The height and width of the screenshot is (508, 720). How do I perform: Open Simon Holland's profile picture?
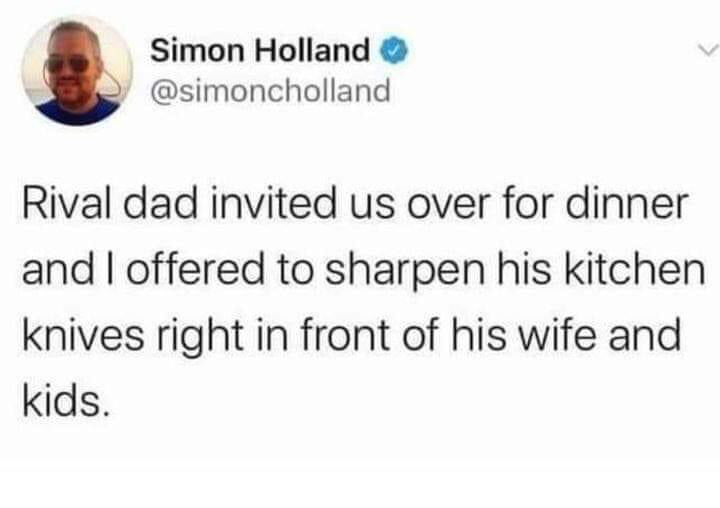point(77,71)
